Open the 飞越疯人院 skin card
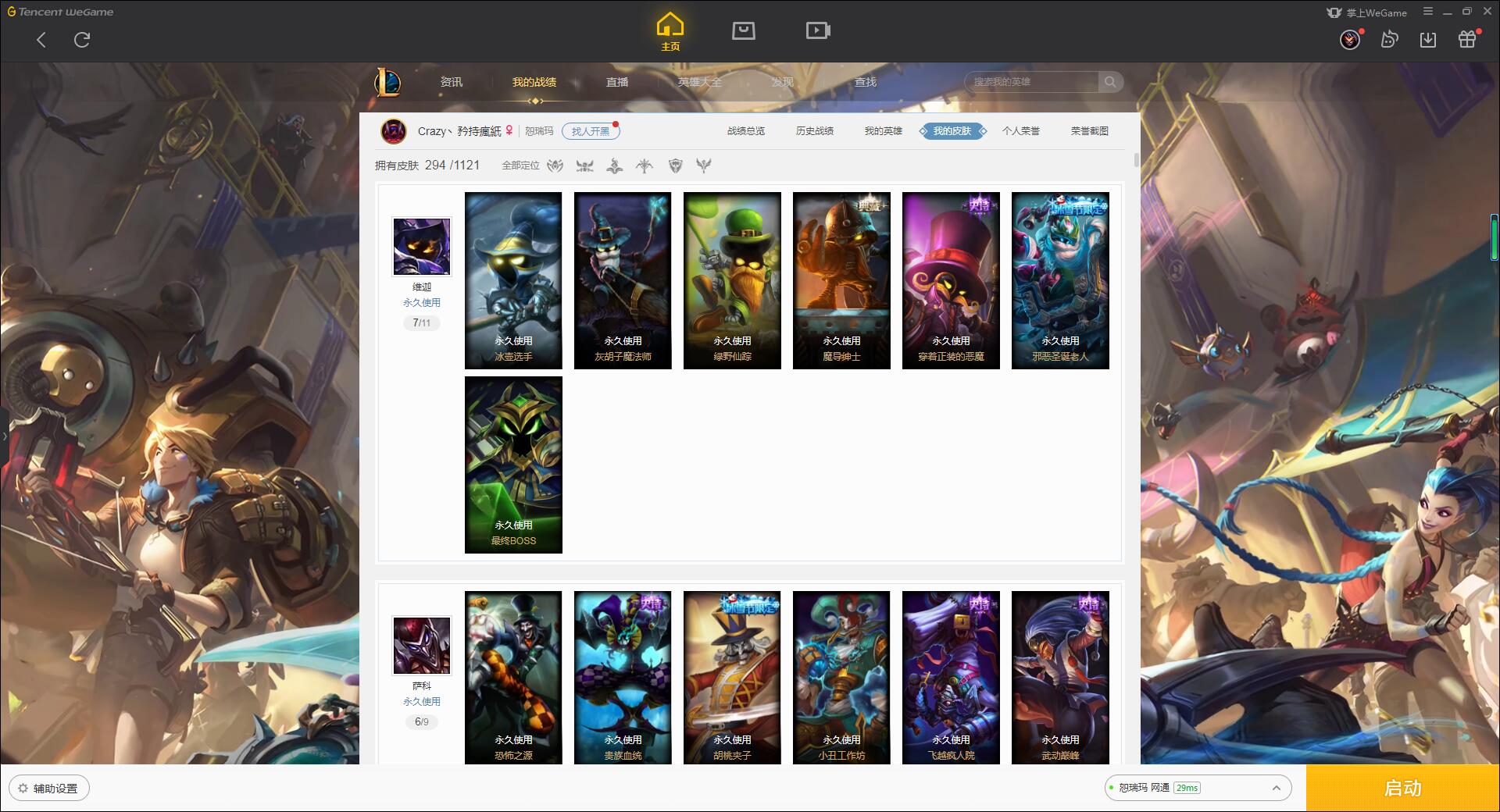1500x812 pixels. point(951,677)
